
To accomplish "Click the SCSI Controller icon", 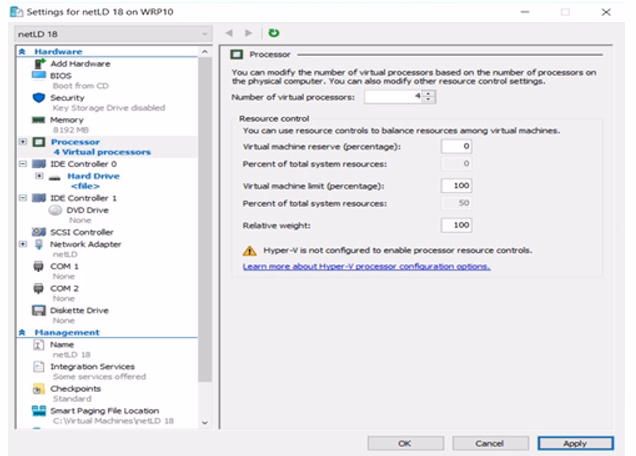I will click(39, 232).
